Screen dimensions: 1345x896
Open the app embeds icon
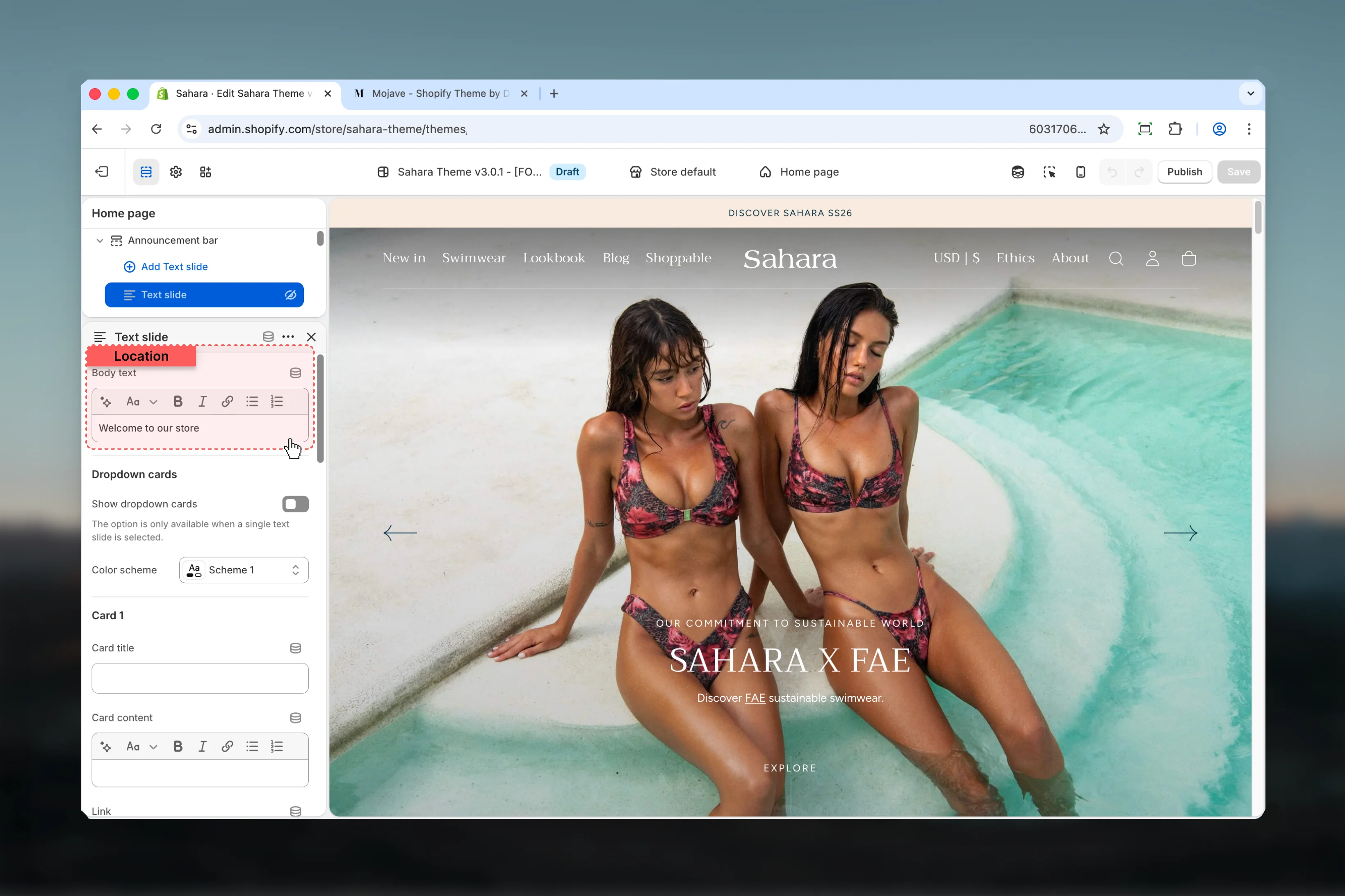(x=206, y=171)
